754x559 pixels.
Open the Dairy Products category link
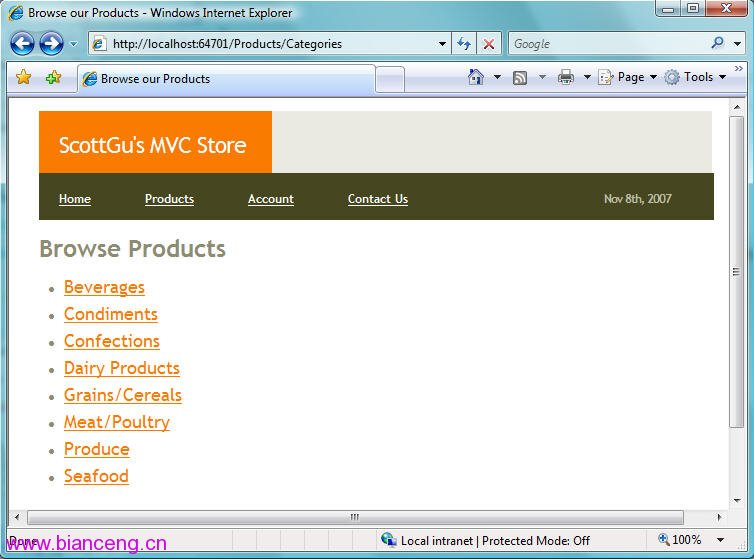[x=122, y=368]
